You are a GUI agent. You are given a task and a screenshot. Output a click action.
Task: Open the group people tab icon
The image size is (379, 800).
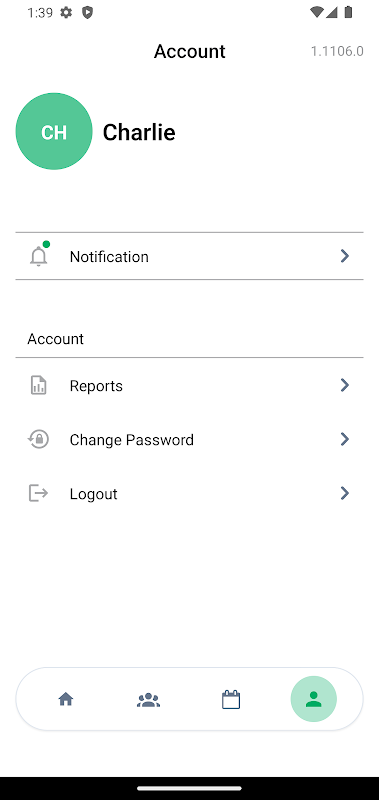[148, 699]
